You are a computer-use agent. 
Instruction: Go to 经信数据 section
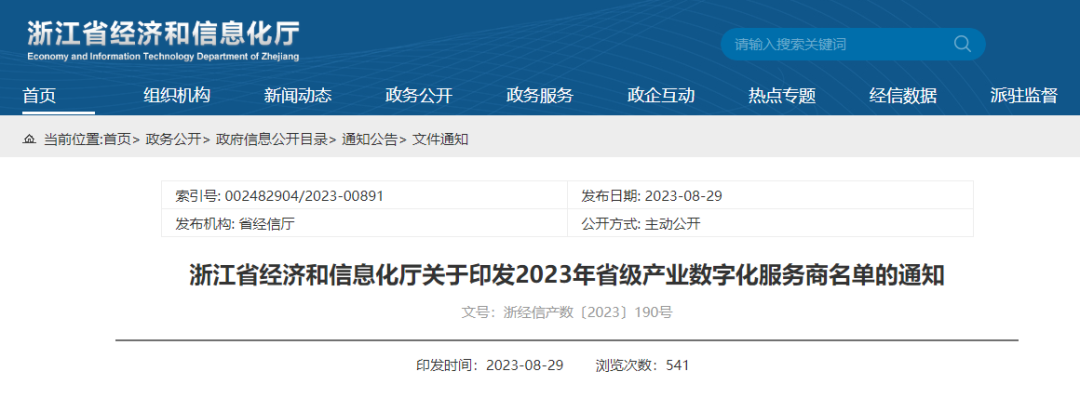[903, 96]
